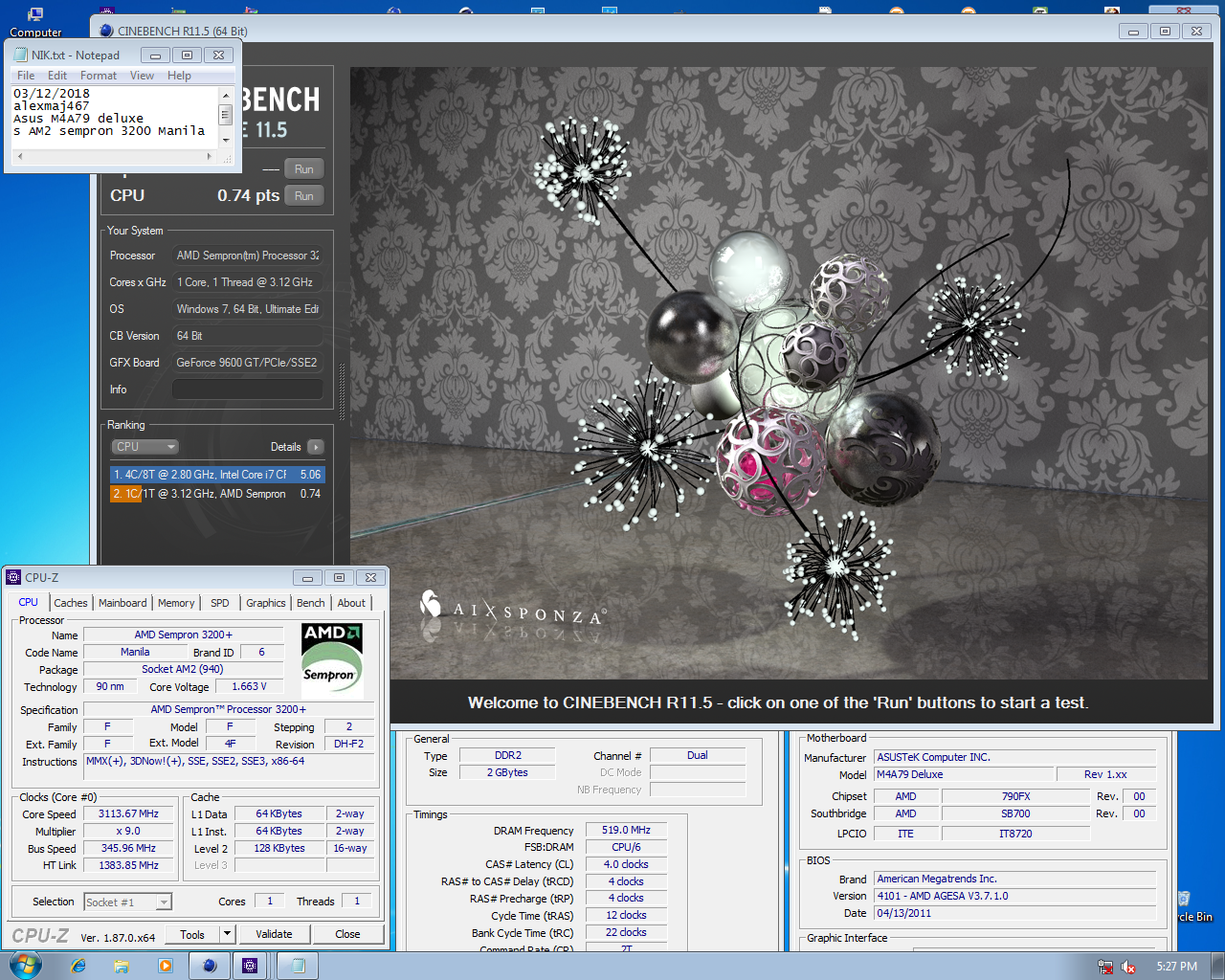This screenshot has width=1225, height=980.
Task: Open the Notepad View menu
Action: pos(142,76)
